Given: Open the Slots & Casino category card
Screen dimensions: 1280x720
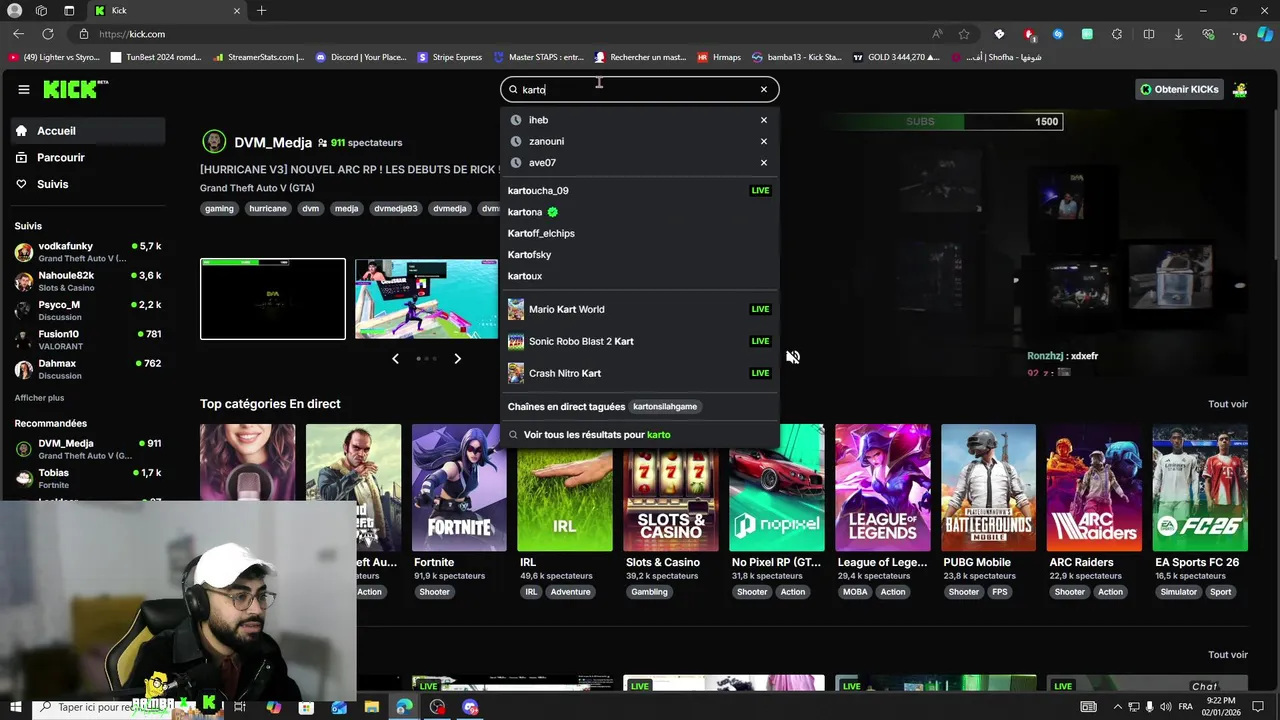Looking at the screenshot, I should [x=671, y=488].
